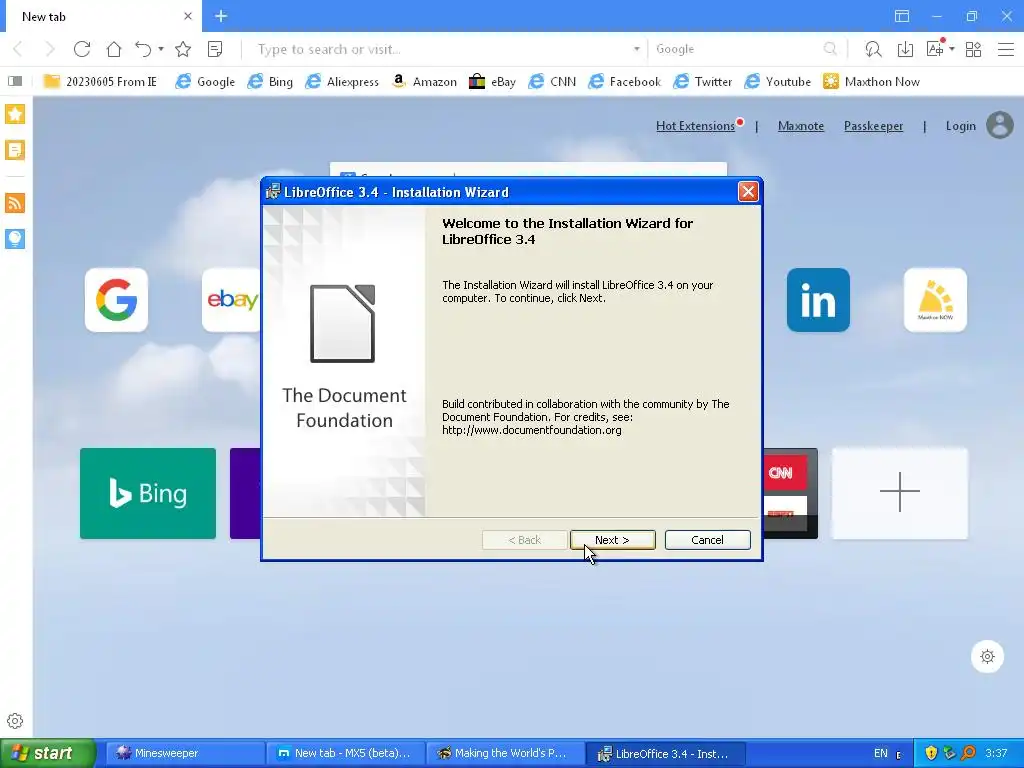The image size is (1024, 768).
Task: Open the Maxnote link
Action: 801,126
